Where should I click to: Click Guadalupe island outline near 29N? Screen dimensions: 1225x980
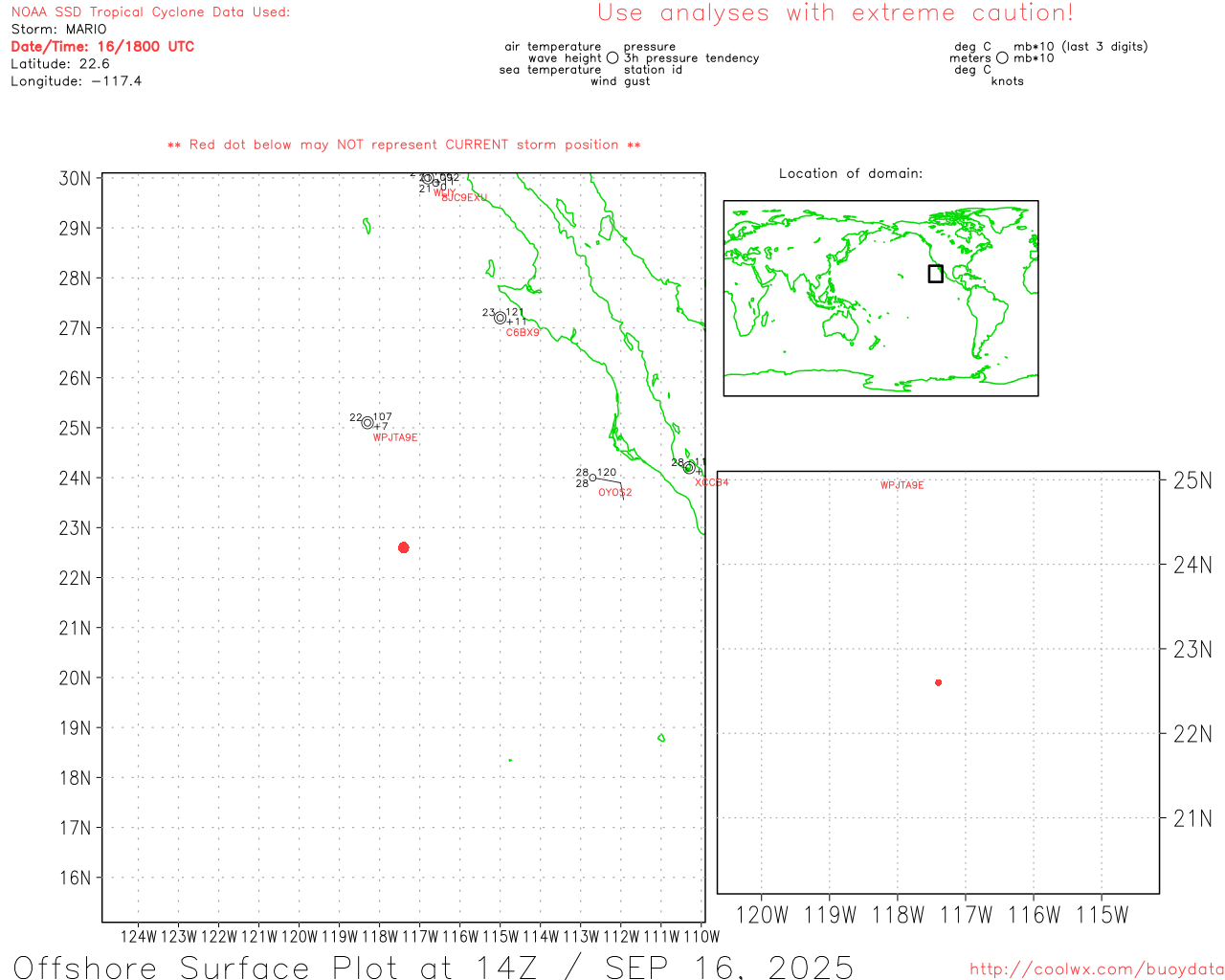[367, 226]
